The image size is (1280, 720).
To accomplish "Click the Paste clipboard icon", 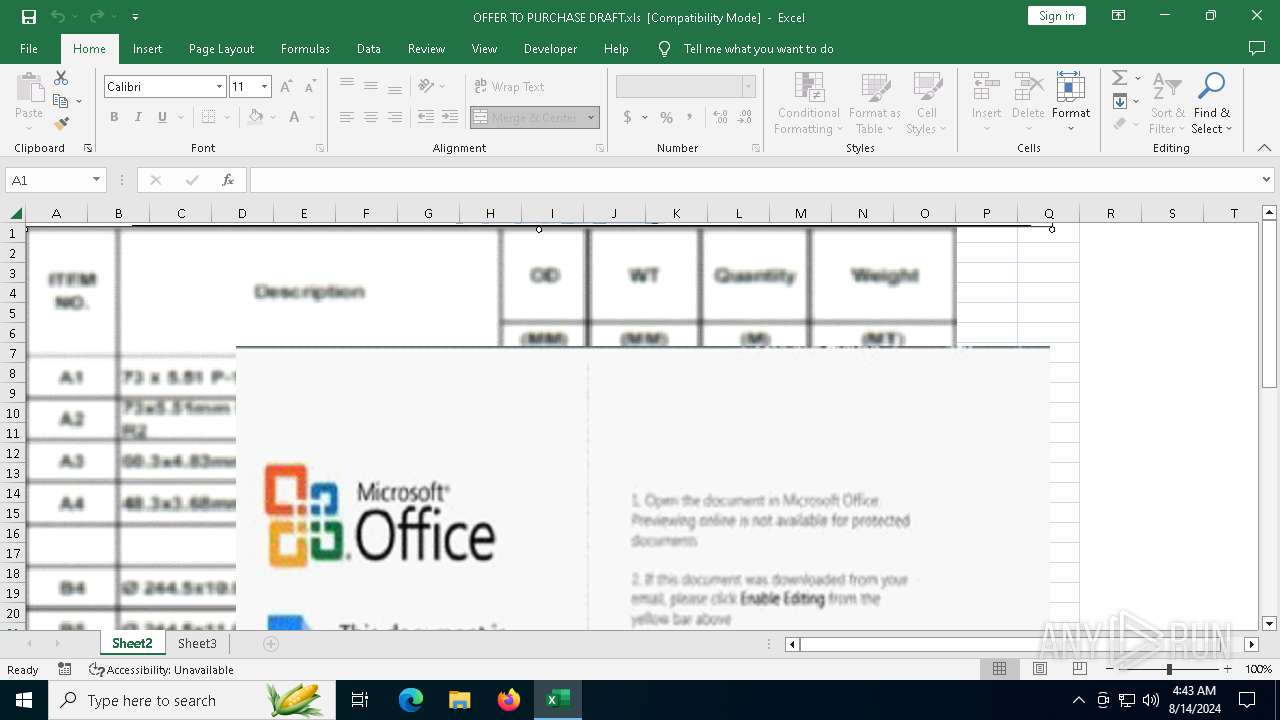I will coord(29,88).
